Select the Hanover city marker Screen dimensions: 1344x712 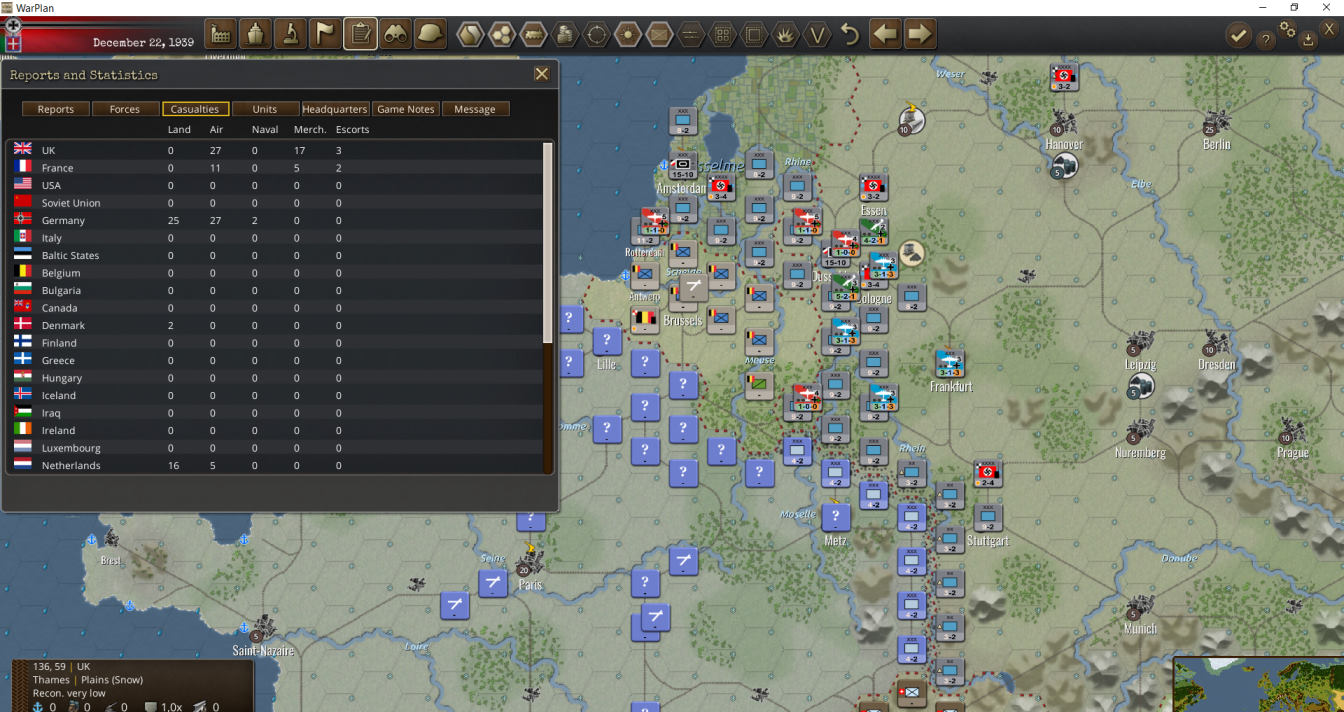[x=1064, y=126]
